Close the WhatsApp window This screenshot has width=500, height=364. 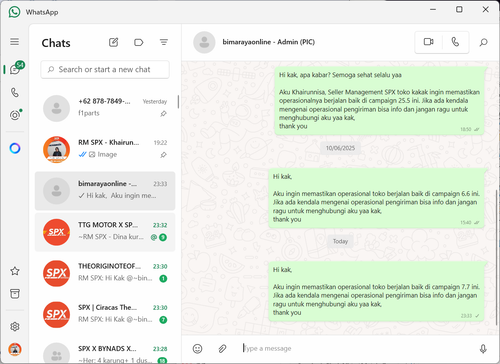[x=486, y=10]
